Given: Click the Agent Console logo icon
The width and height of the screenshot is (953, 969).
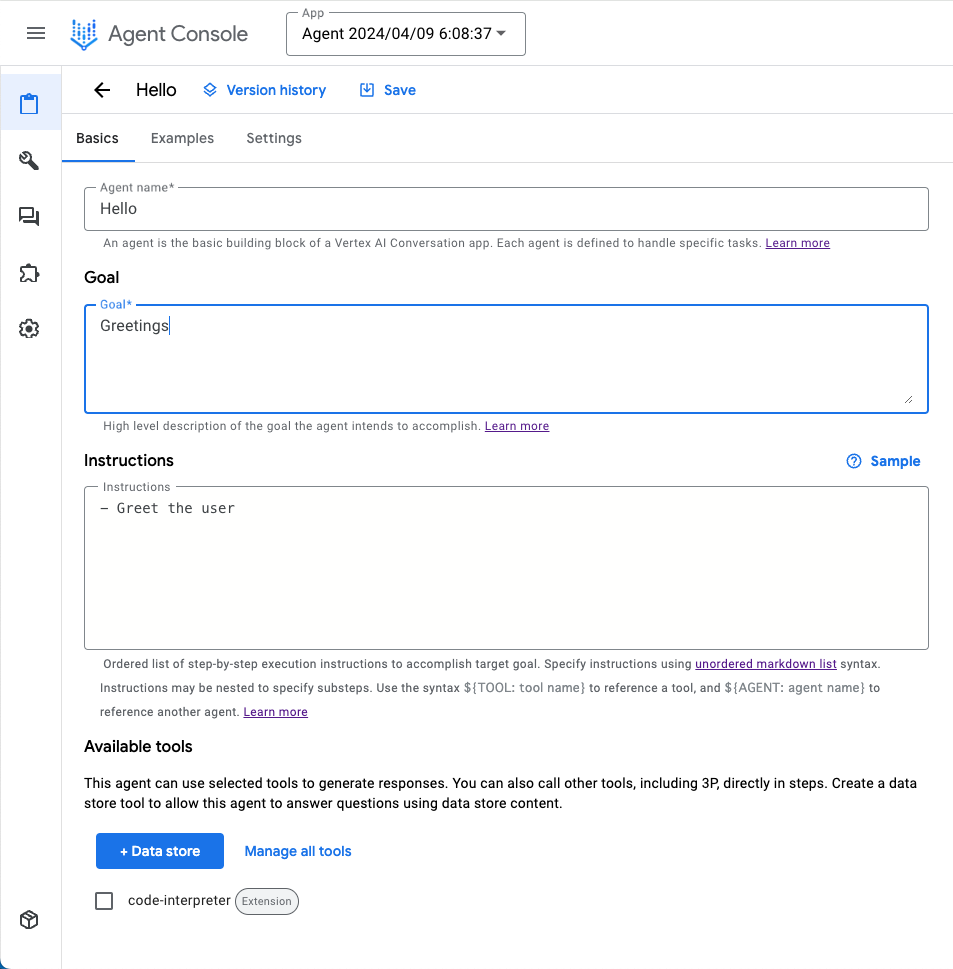Looking at the screenshot, I should (83, 33).
